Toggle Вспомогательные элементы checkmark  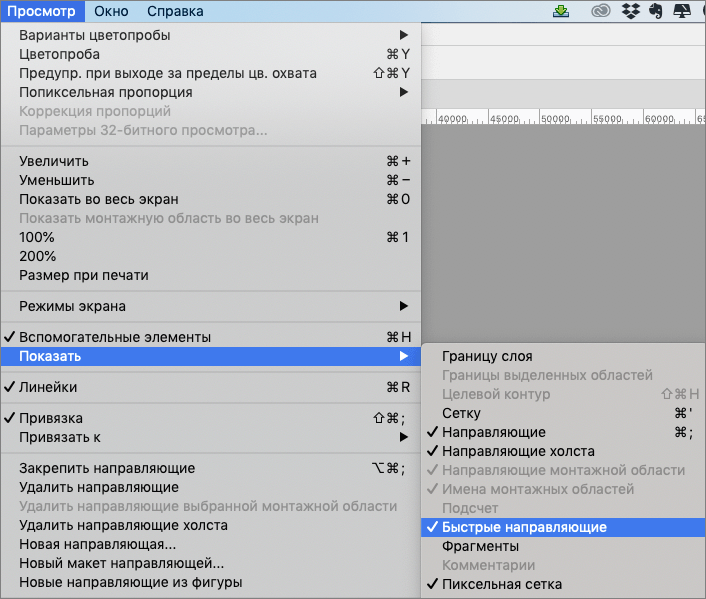211,337
